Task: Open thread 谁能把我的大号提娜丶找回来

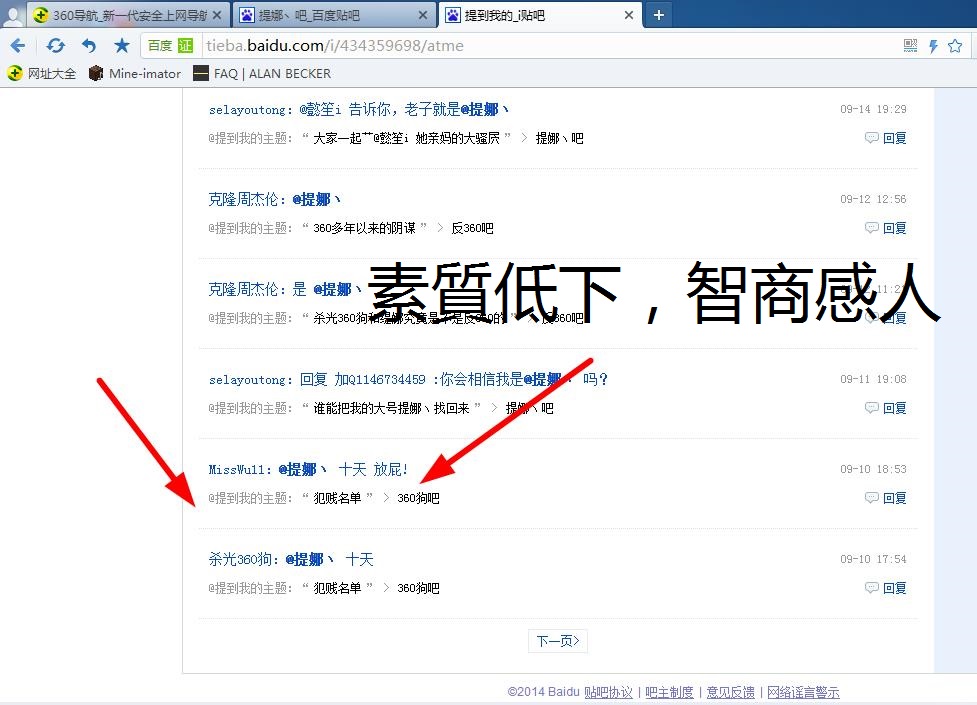Action: (391, 408)
